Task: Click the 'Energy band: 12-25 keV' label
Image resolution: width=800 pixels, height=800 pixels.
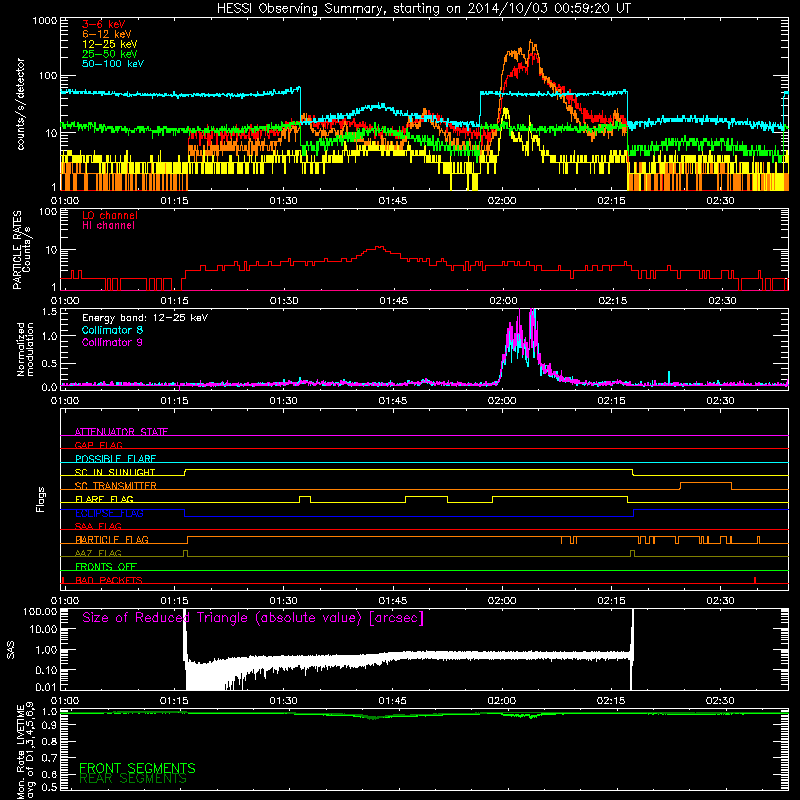Action: coord(145,318)
